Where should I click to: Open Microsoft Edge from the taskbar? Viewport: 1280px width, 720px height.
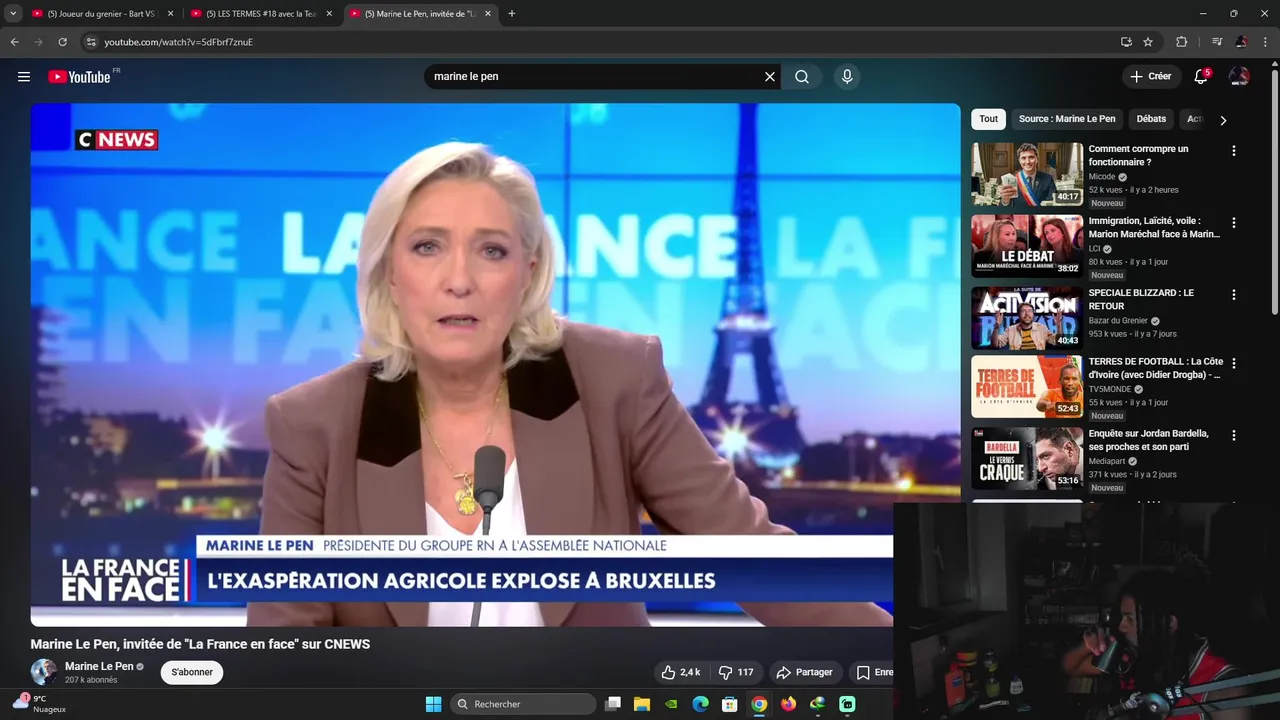(701, 704)
